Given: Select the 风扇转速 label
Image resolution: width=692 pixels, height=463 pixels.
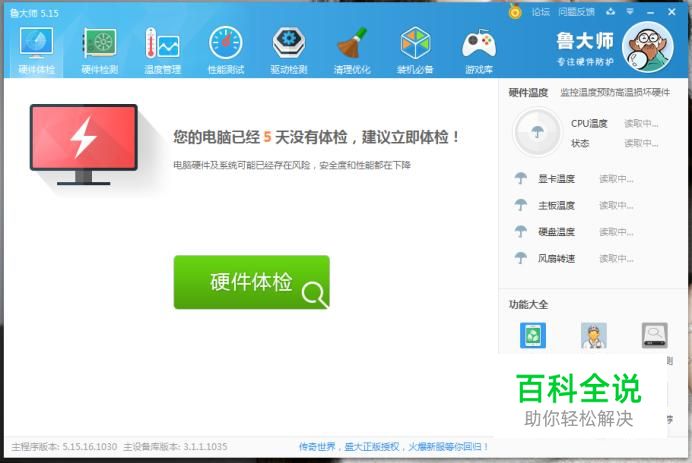Looking at the screenshot, I should [x=556, y=258].
